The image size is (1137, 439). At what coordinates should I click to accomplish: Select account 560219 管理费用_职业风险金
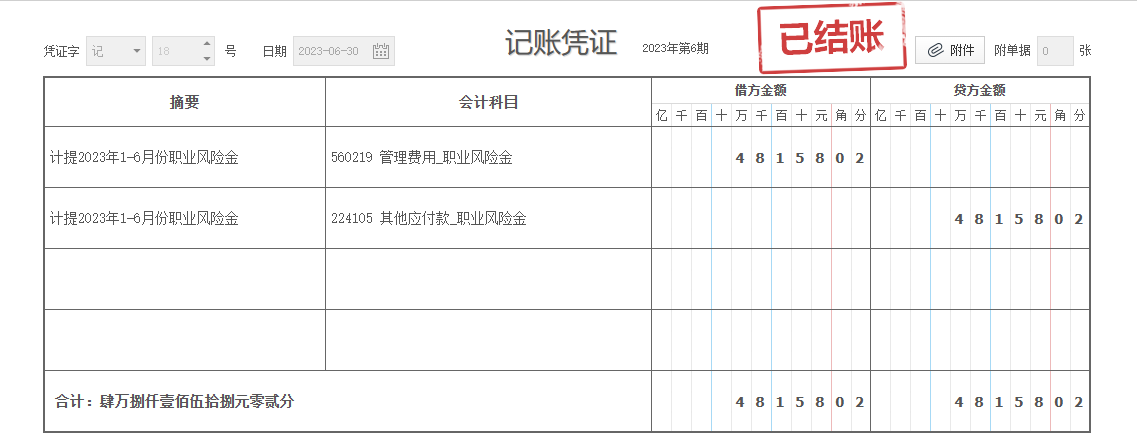click(x=488, y=157)
